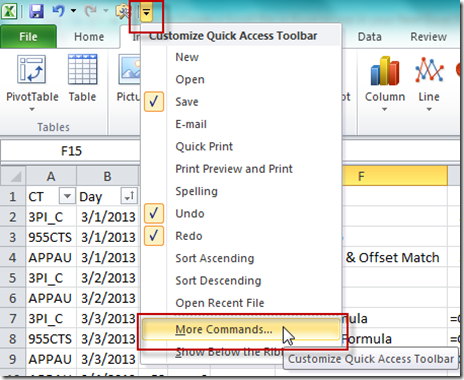Click the Excel application logo icon

tap(9, 11)
